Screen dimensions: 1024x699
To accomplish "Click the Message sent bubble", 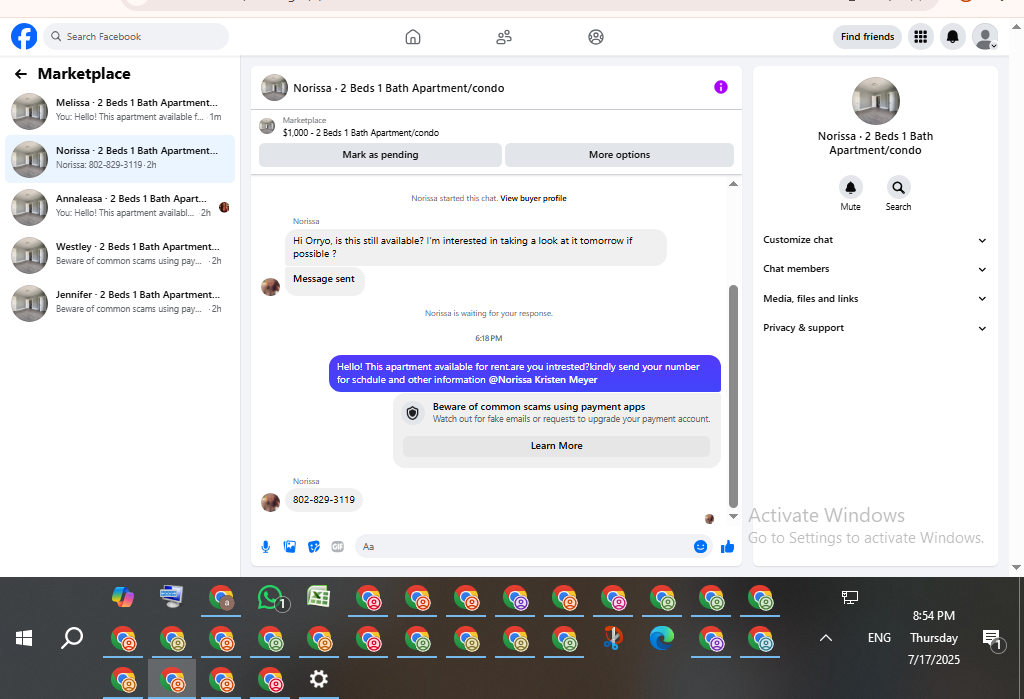I will click(x=324, y=279).
